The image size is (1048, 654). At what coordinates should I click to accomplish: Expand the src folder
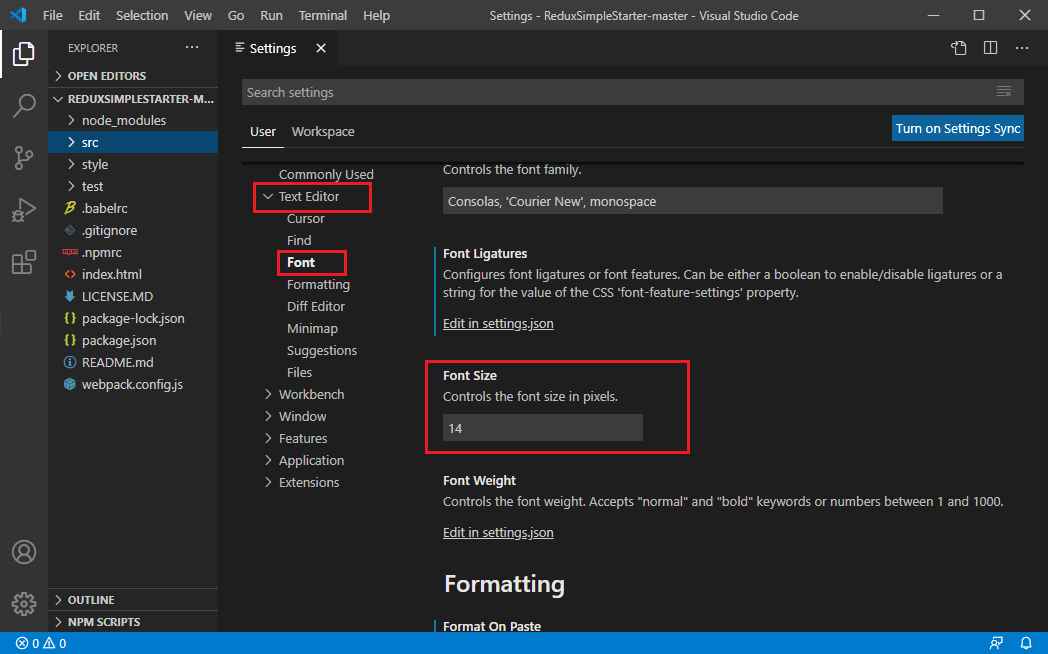tap(133, 142)
